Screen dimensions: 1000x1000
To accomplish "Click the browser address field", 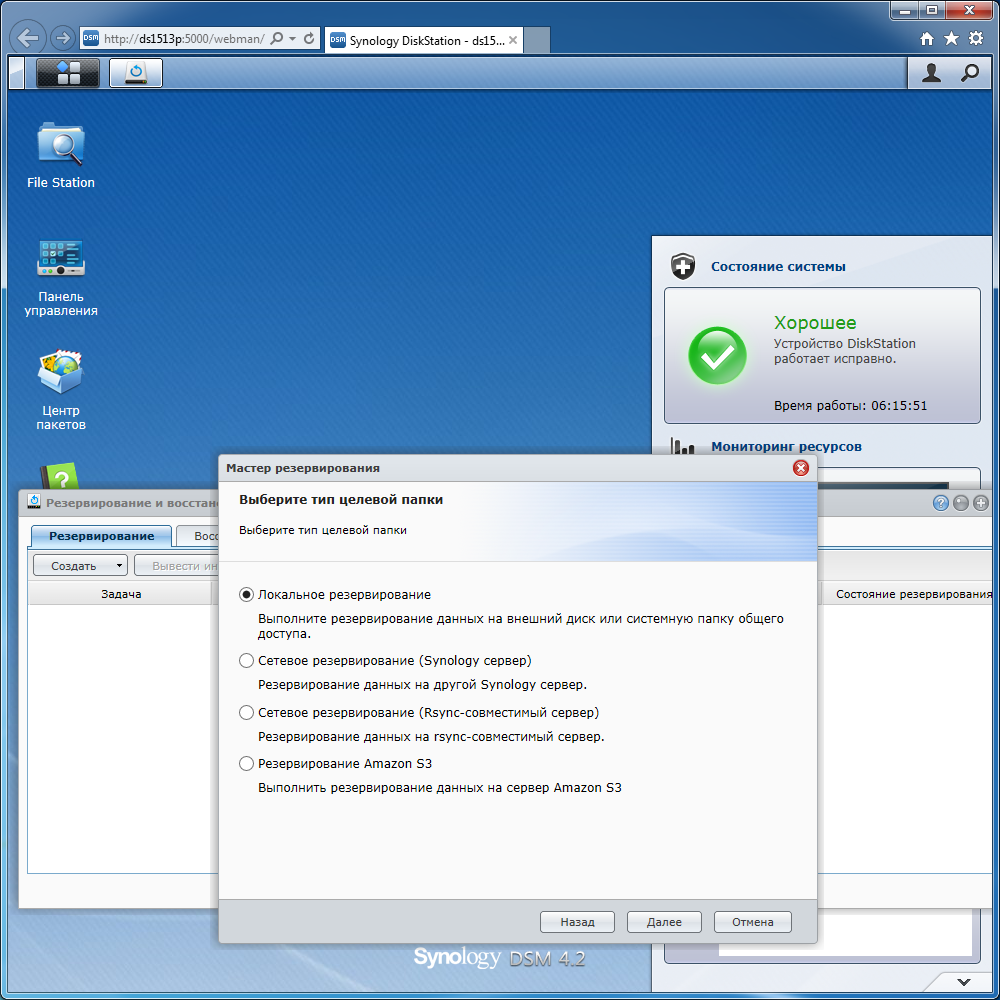I will [184, 38].
